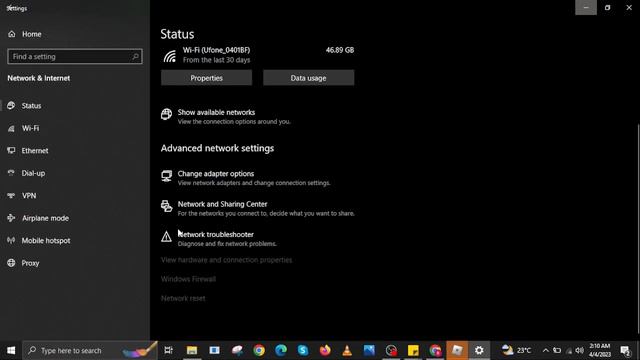This screenshot has height=360, width=640.
Task: Click the Proxy globe icon in the sidebar
Action: pyautogui.click(x=11, y=263)
